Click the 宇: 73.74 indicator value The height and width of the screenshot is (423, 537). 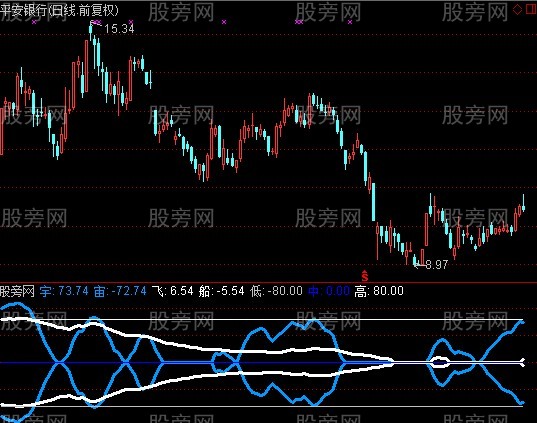(64, 291)
